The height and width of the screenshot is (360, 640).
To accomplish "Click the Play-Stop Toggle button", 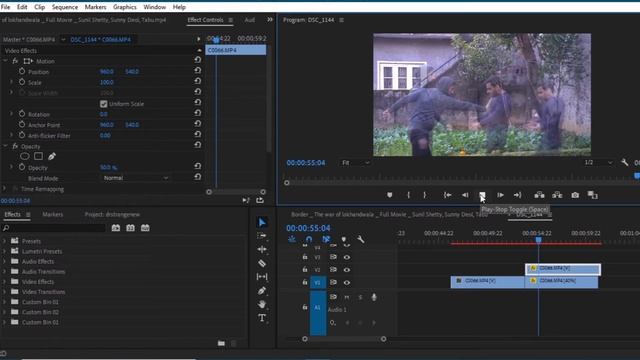I will (x=482, y=195).
